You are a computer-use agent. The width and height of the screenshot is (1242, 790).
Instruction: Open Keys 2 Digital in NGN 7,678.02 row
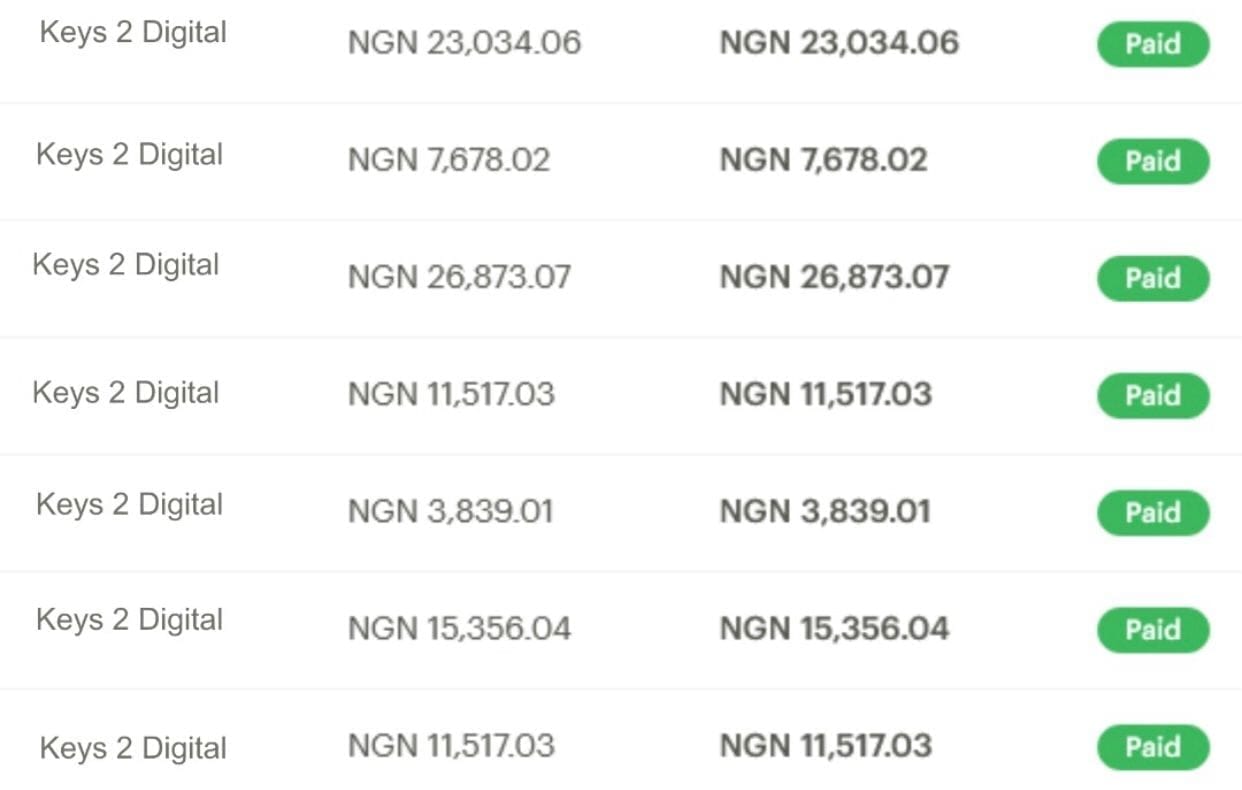tap(129, 155)
